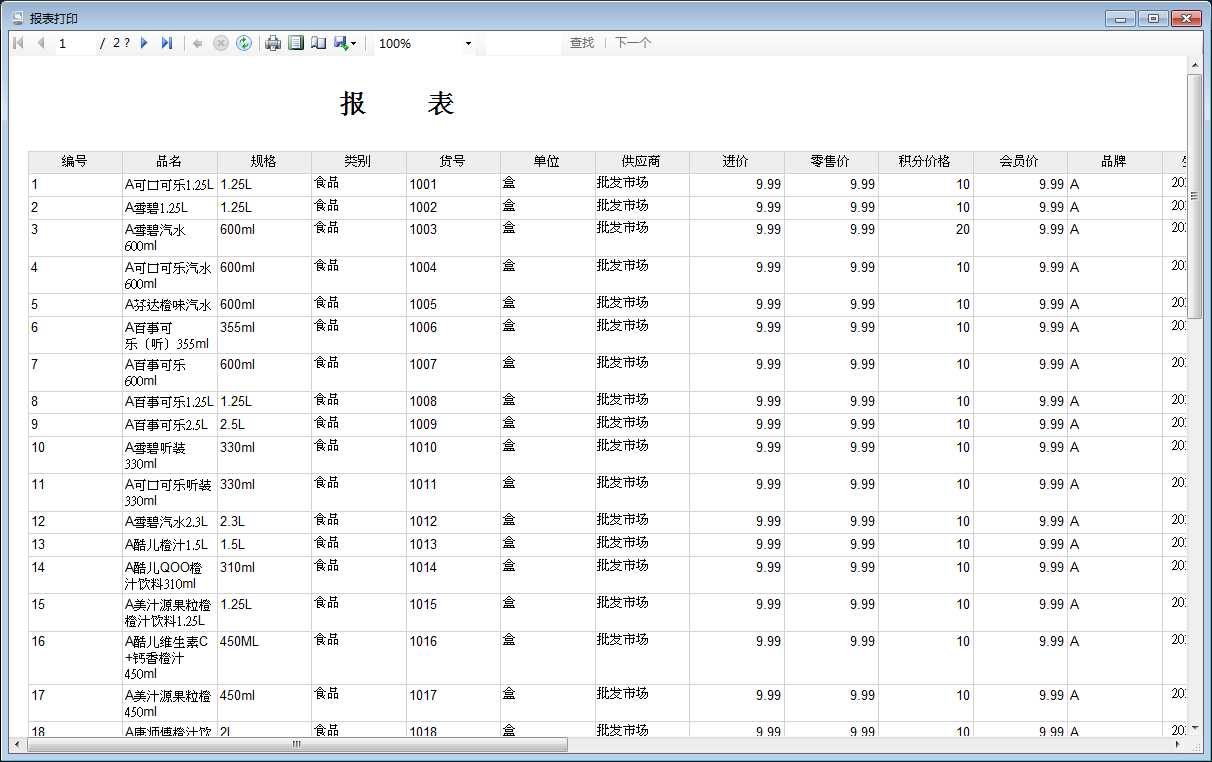
Task: Click the 查找 find link
Action: (x=582, y=43)
